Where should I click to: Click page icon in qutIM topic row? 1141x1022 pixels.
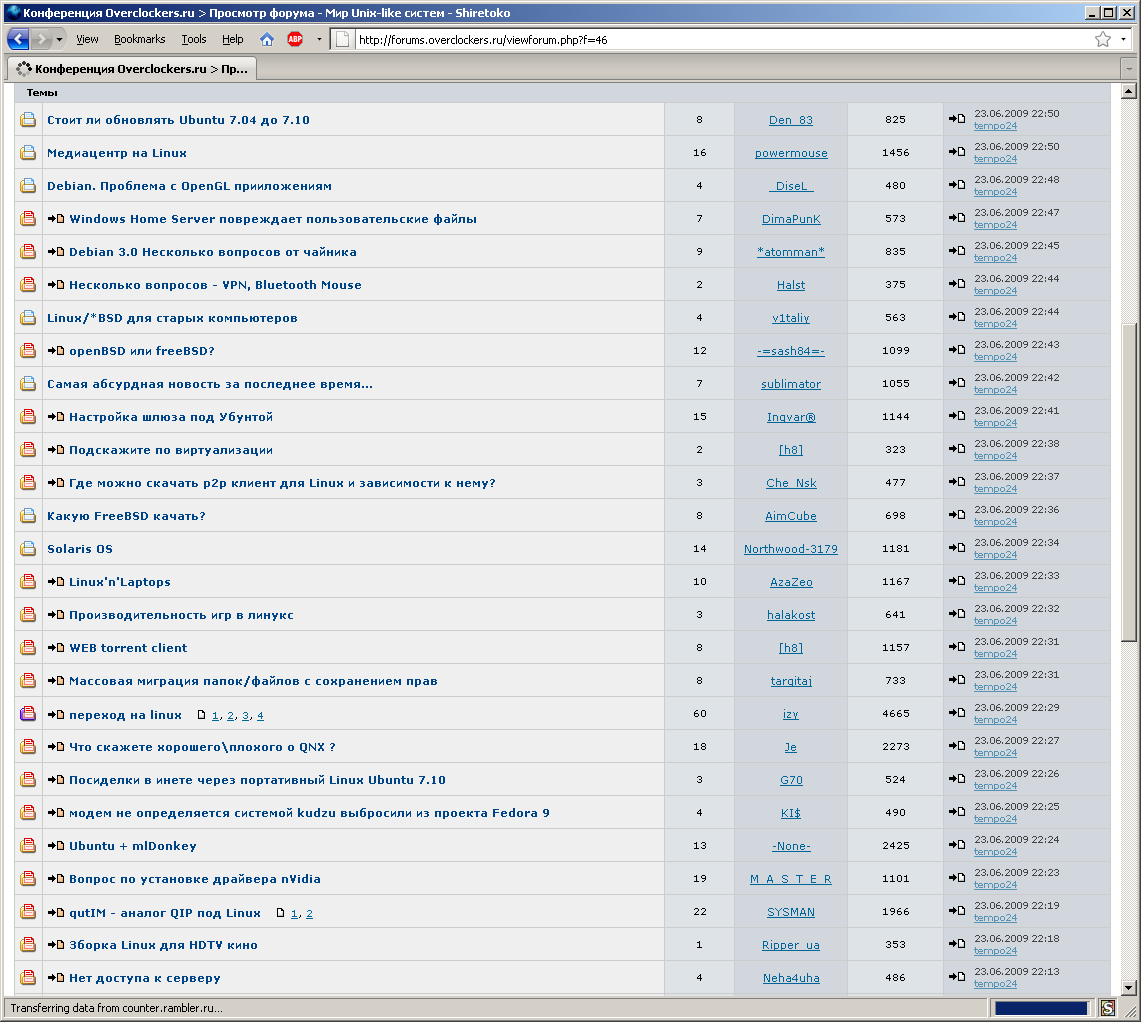(x=280, y=913)
